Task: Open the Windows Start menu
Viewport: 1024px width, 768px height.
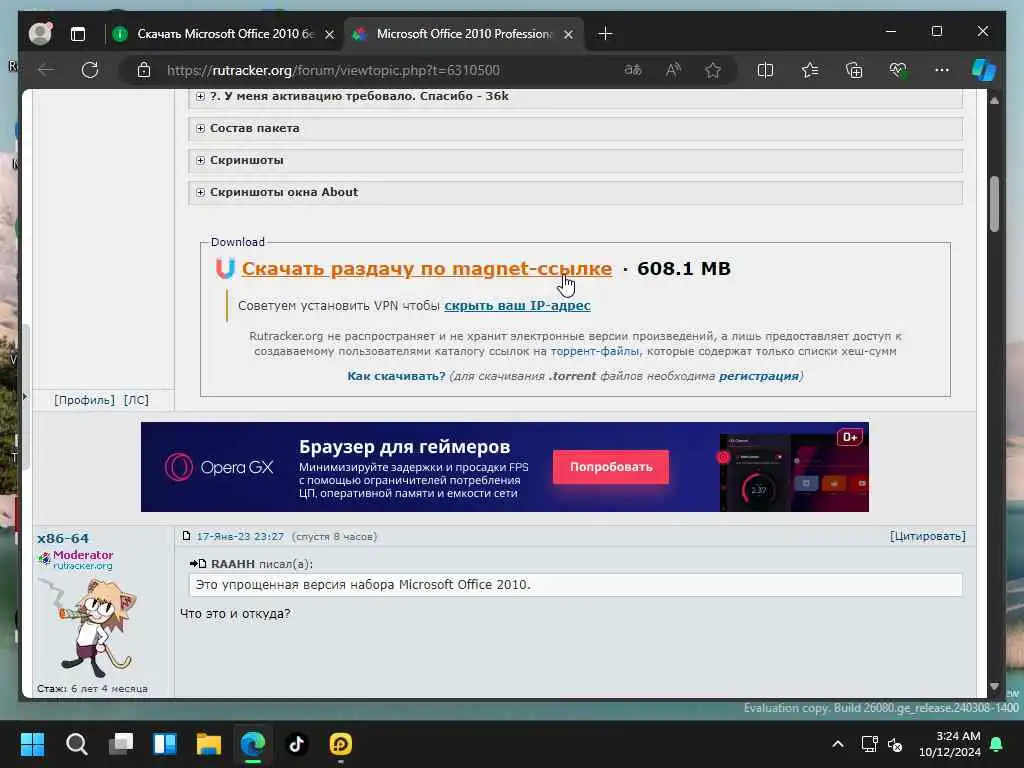Action: 32,744
